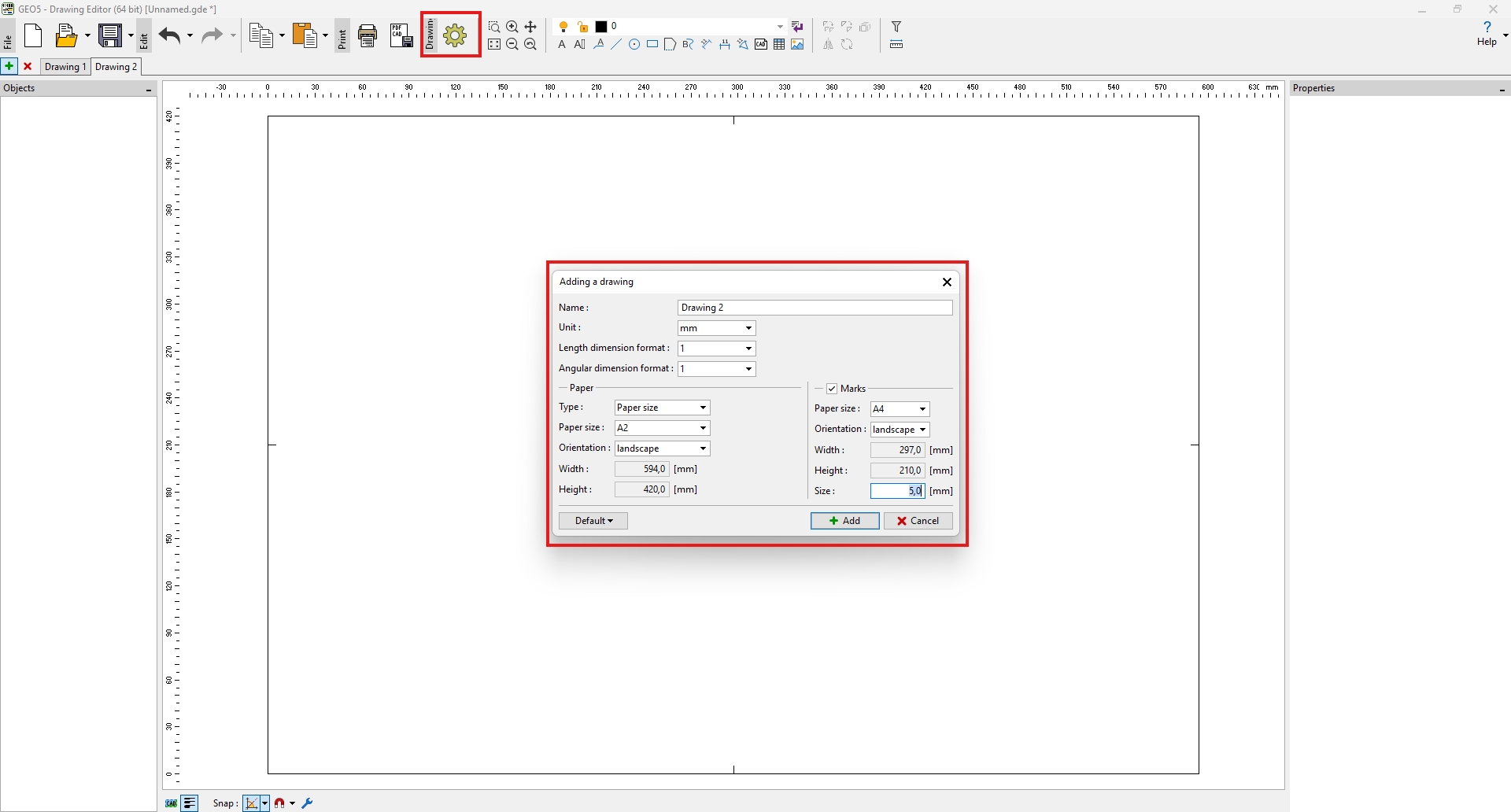Toggle the angle snap button

coord(251,803)
